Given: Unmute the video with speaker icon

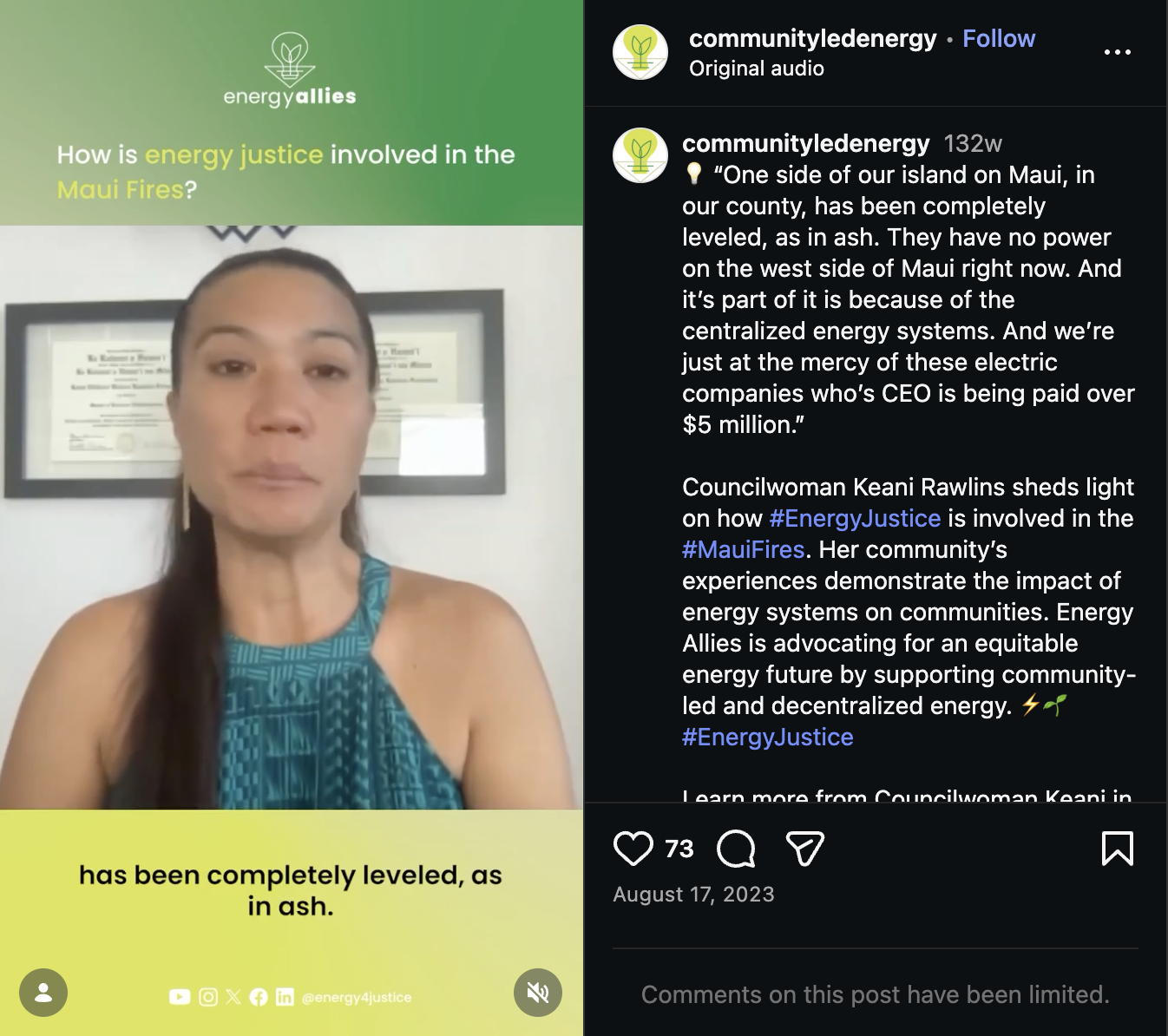Looking at the screenshot, I should pyautogui.click(x=538, y=993).
